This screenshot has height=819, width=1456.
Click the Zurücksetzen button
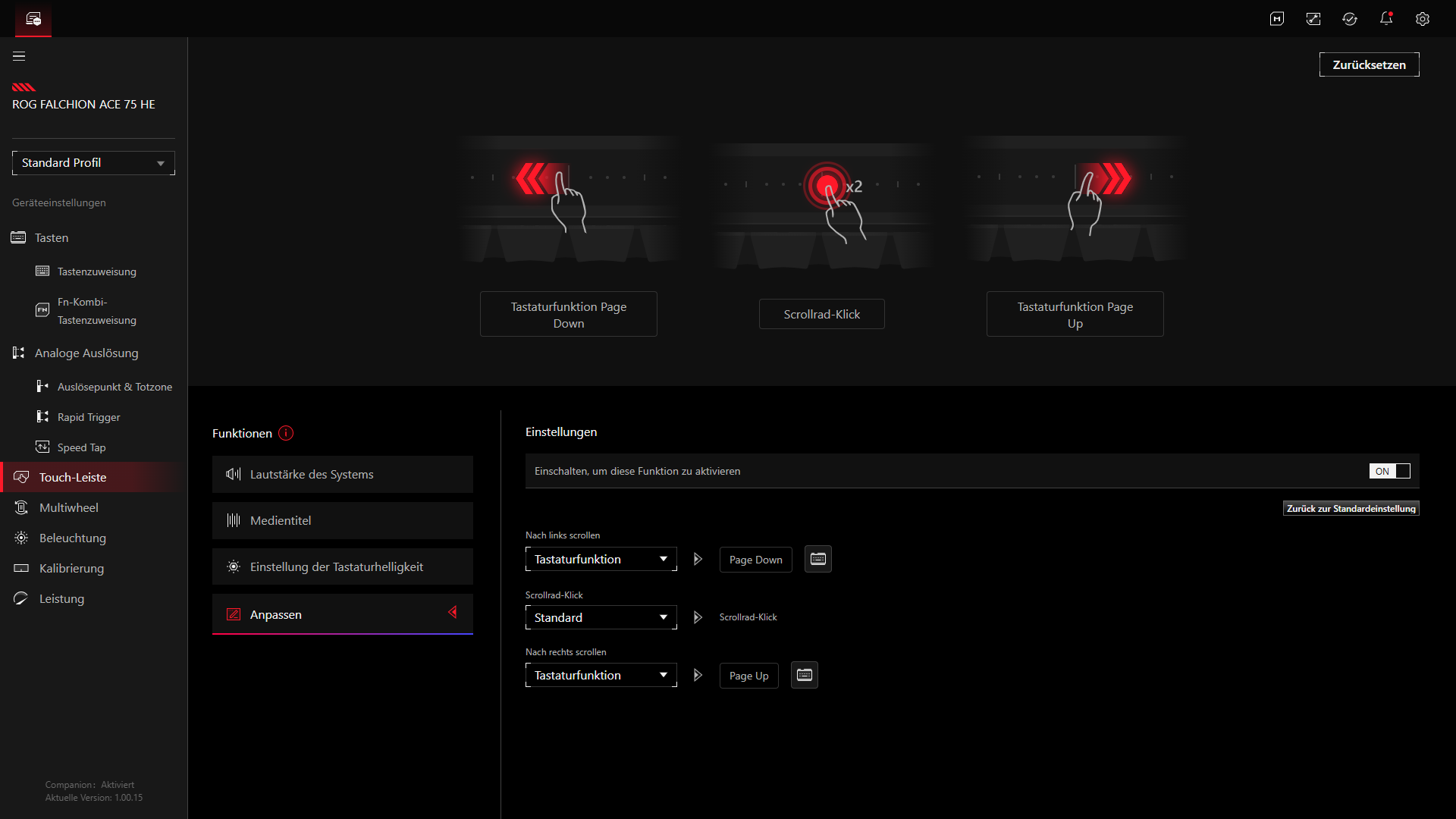click(1369, 64)
